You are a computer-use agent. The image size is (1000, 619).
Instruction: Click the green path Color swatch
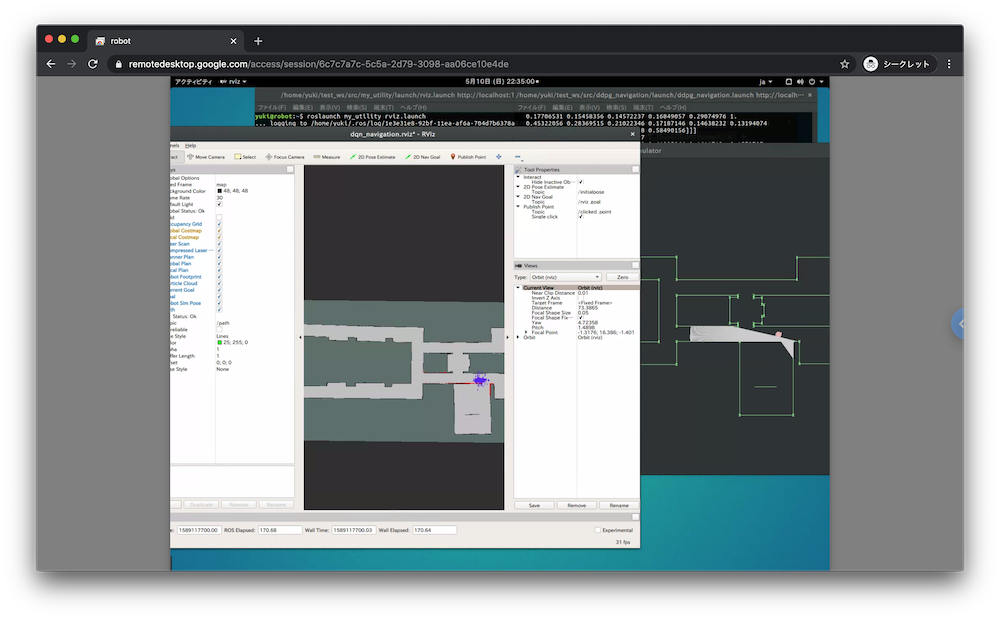tap(219, 342)
